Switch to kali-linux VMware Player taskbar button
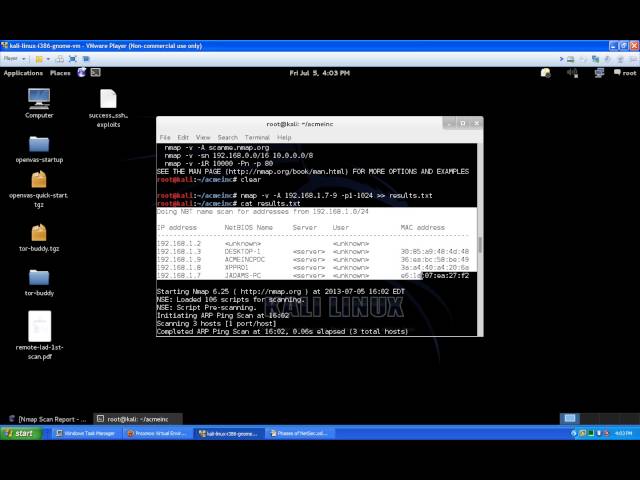Image resolution: width=640 pixels, height=480 pixels. click(x=228, y=433)
